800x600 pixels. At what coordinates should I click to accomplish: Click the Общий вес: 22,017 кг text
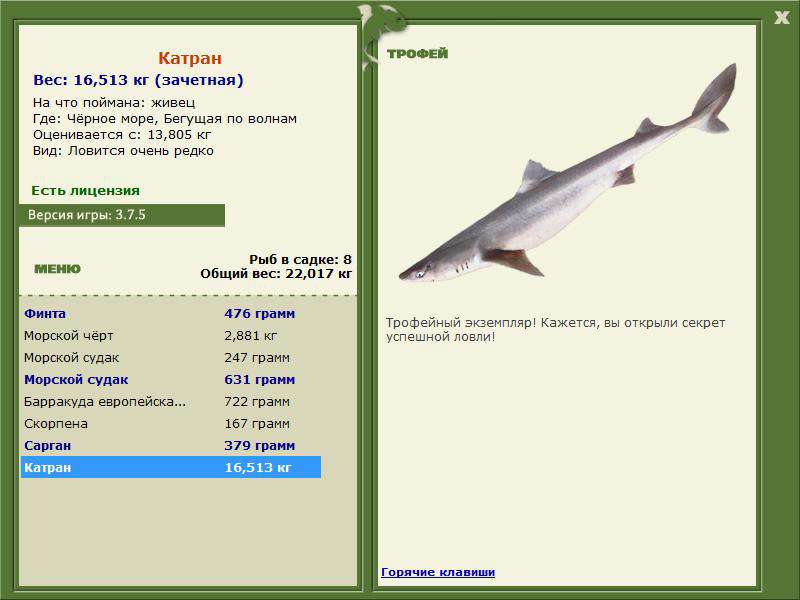click(x=276, y=273)
